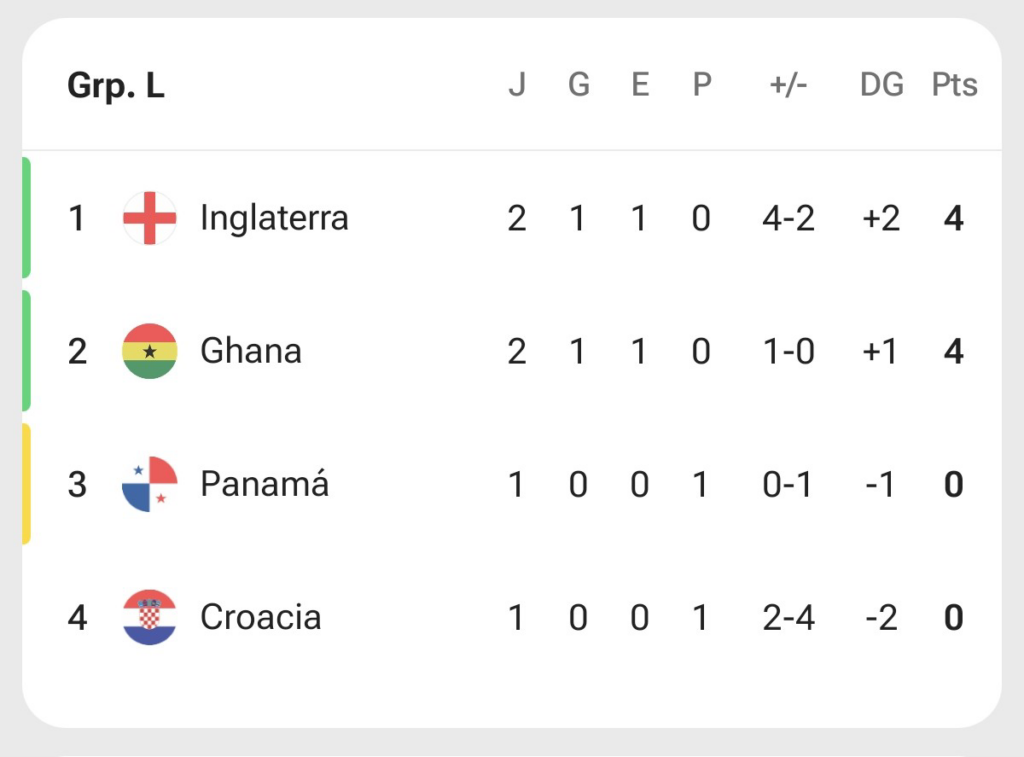Click the G column header
The height and width of the screenshot is (757, 1024).
[579, 85]
